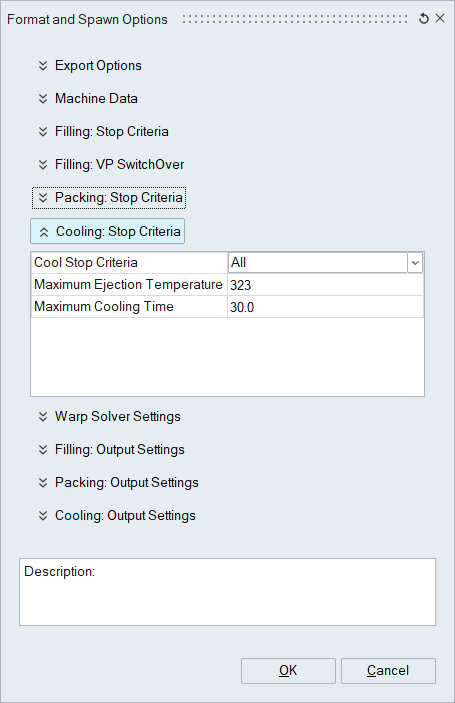Close the Format and Spawn Options panel
455x703 pixels.
coord(440,18)
